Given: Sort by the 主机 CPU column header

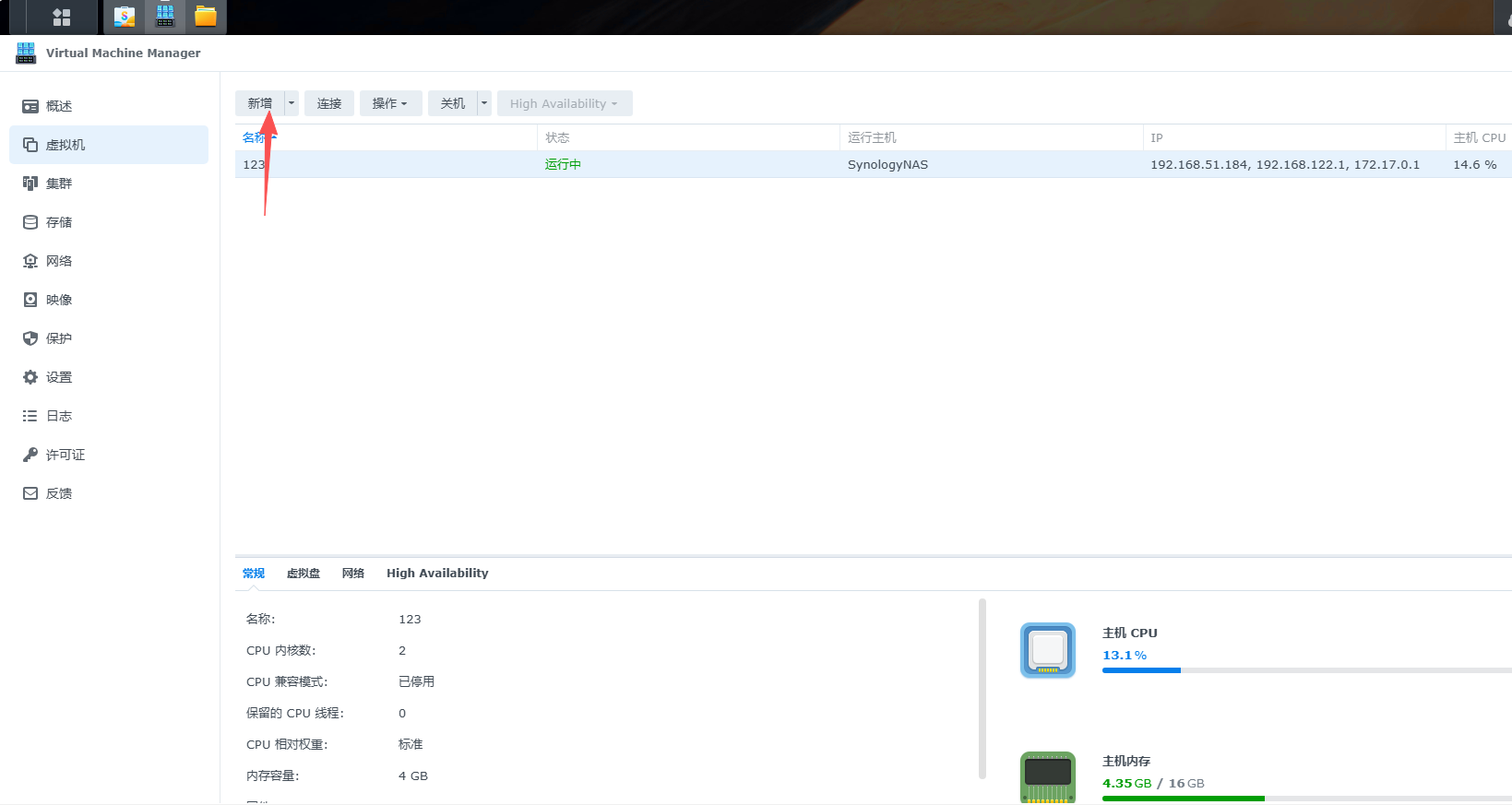Looking at the screenshot, I should [1479, 137].
